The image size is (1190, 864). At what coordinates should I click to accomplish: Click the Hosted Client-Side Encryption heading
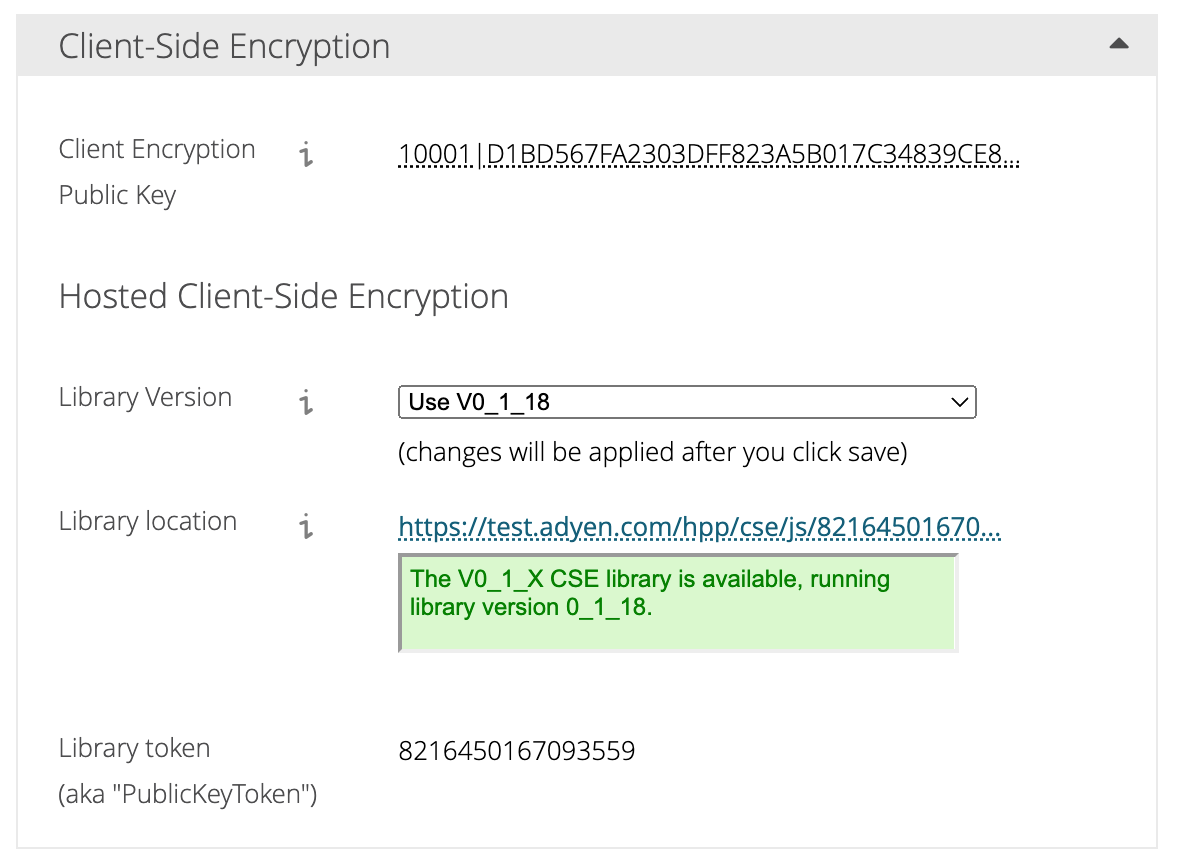click(284, 296)
